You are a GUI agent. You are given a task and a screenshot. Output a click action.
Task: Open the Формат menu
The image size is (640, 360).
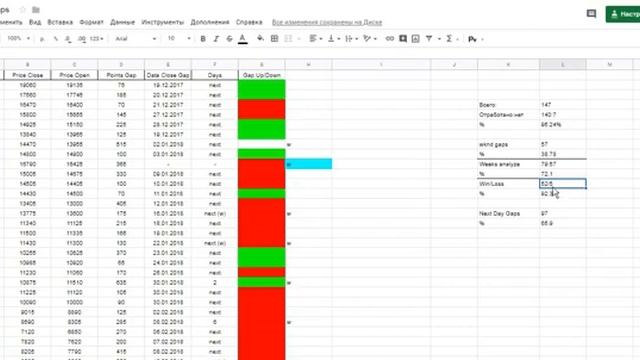point(91,22)
